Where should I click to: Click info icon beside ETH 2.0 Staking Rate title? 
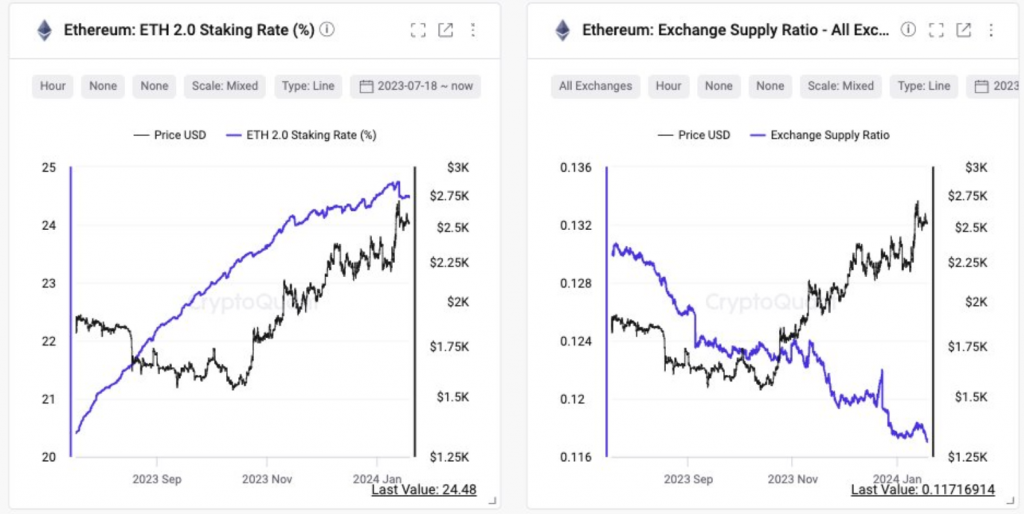tap(326, 30)
